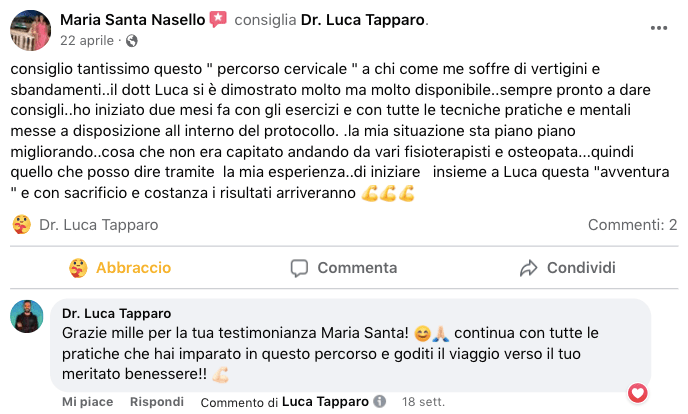Click the hug reaction emoji summary icon
This screenshot has width=688, height=414.
point(21,225)
